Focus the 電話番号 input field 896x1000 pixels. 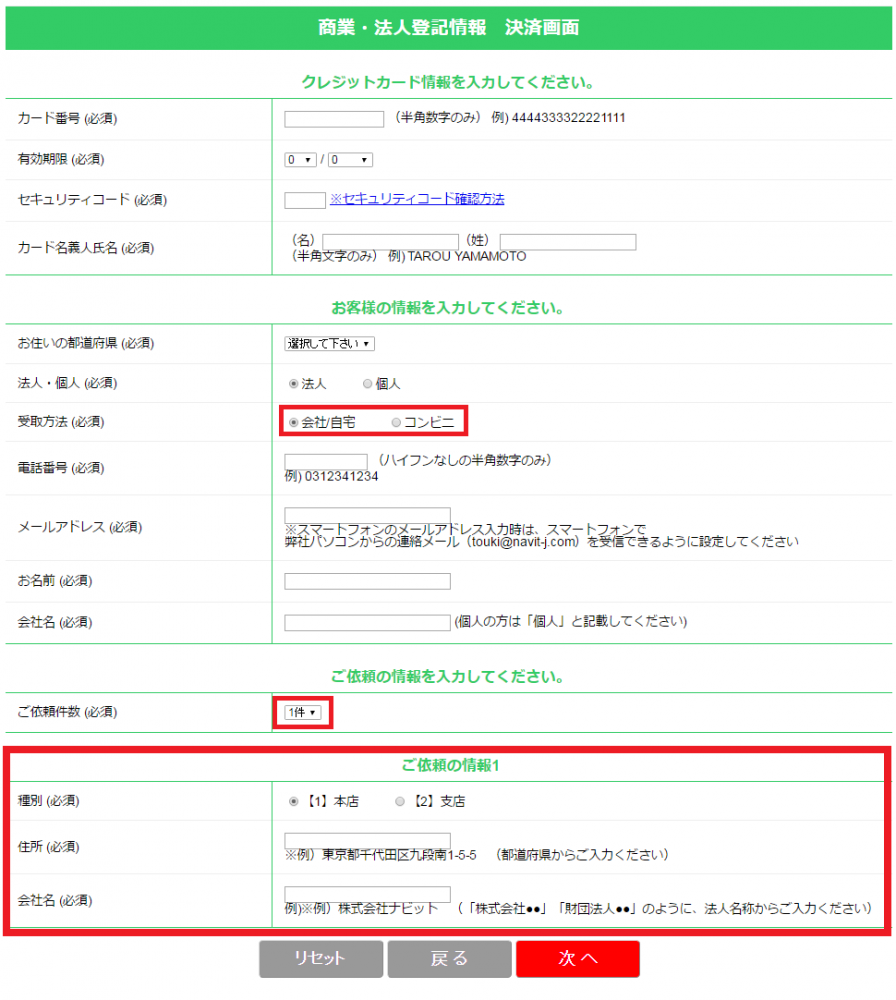coord(326,461)
